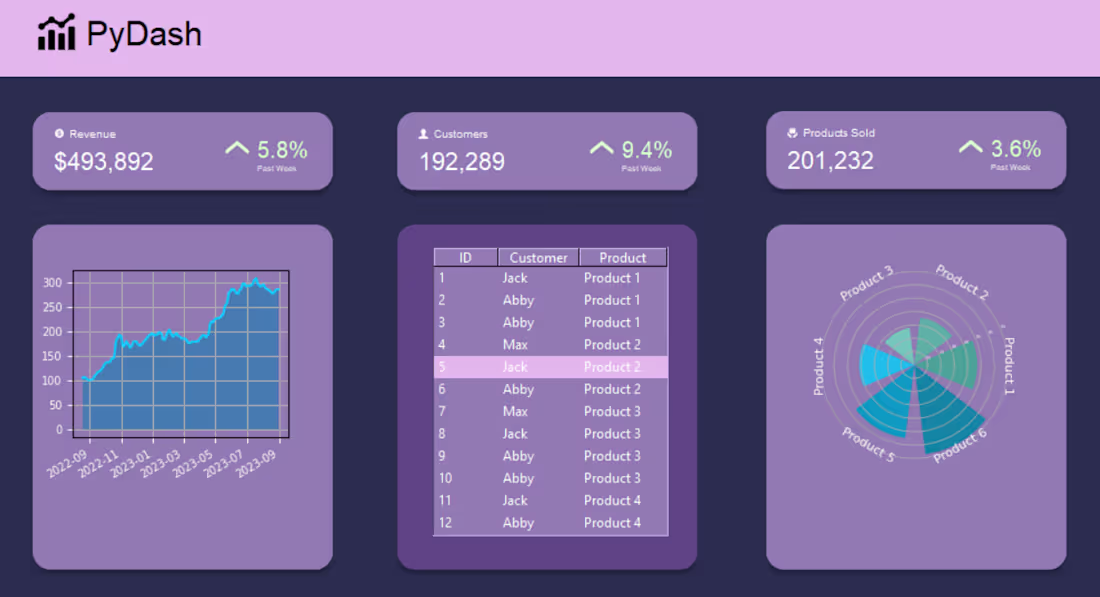Click the up arrow next to 9.4%
1100x597 pixels.
(601, 148)
